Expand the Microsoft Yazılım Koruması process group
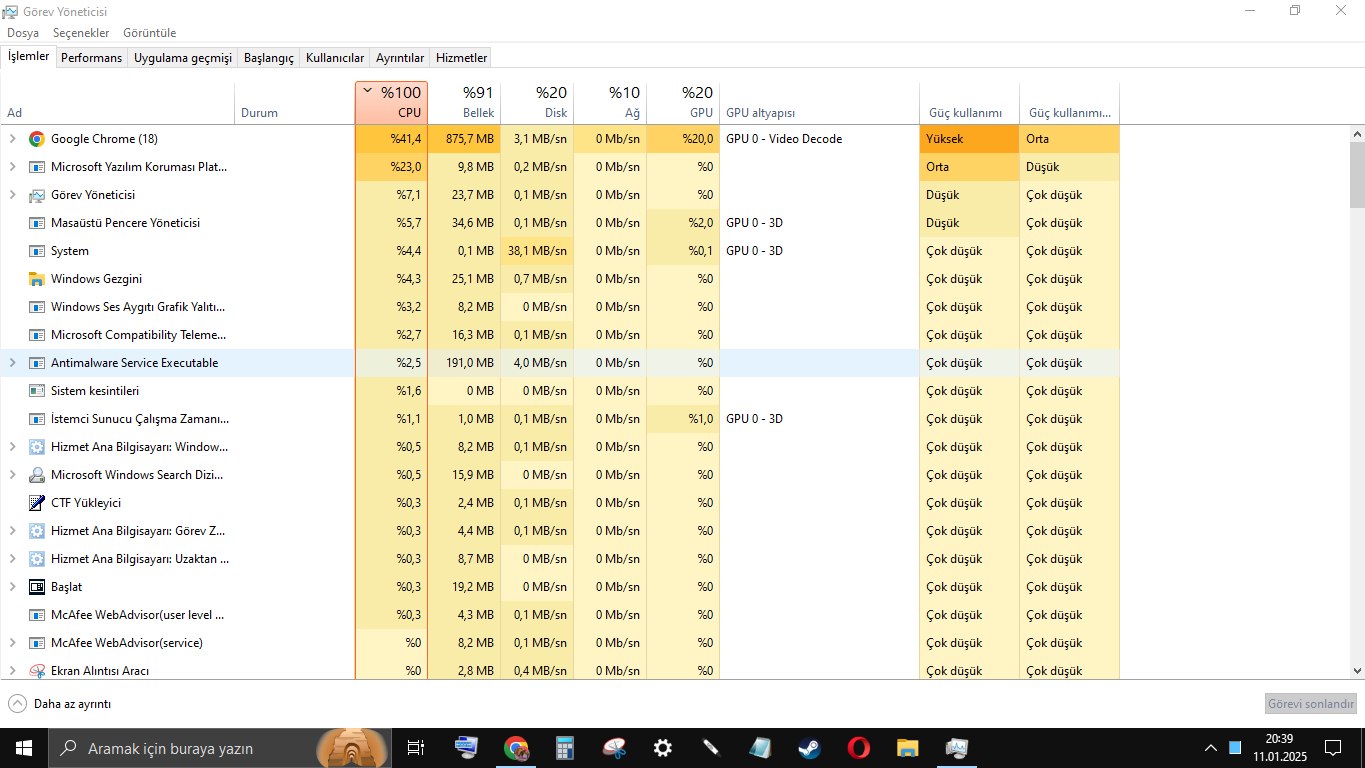Screen dimensions: 1365x768 tap(13, 167)
